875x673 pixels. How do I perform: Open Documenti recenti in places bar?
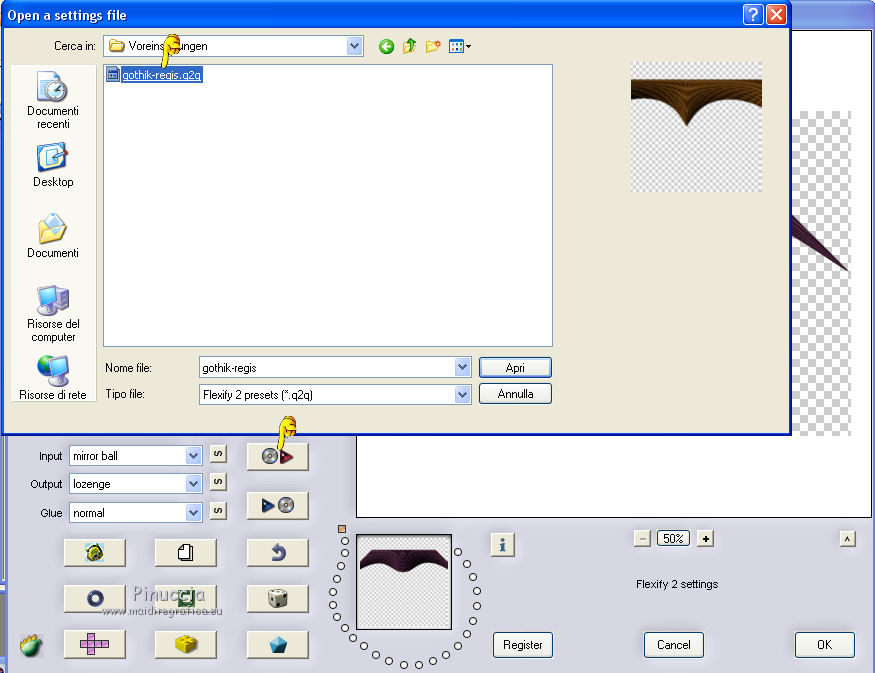pos(53,100)
